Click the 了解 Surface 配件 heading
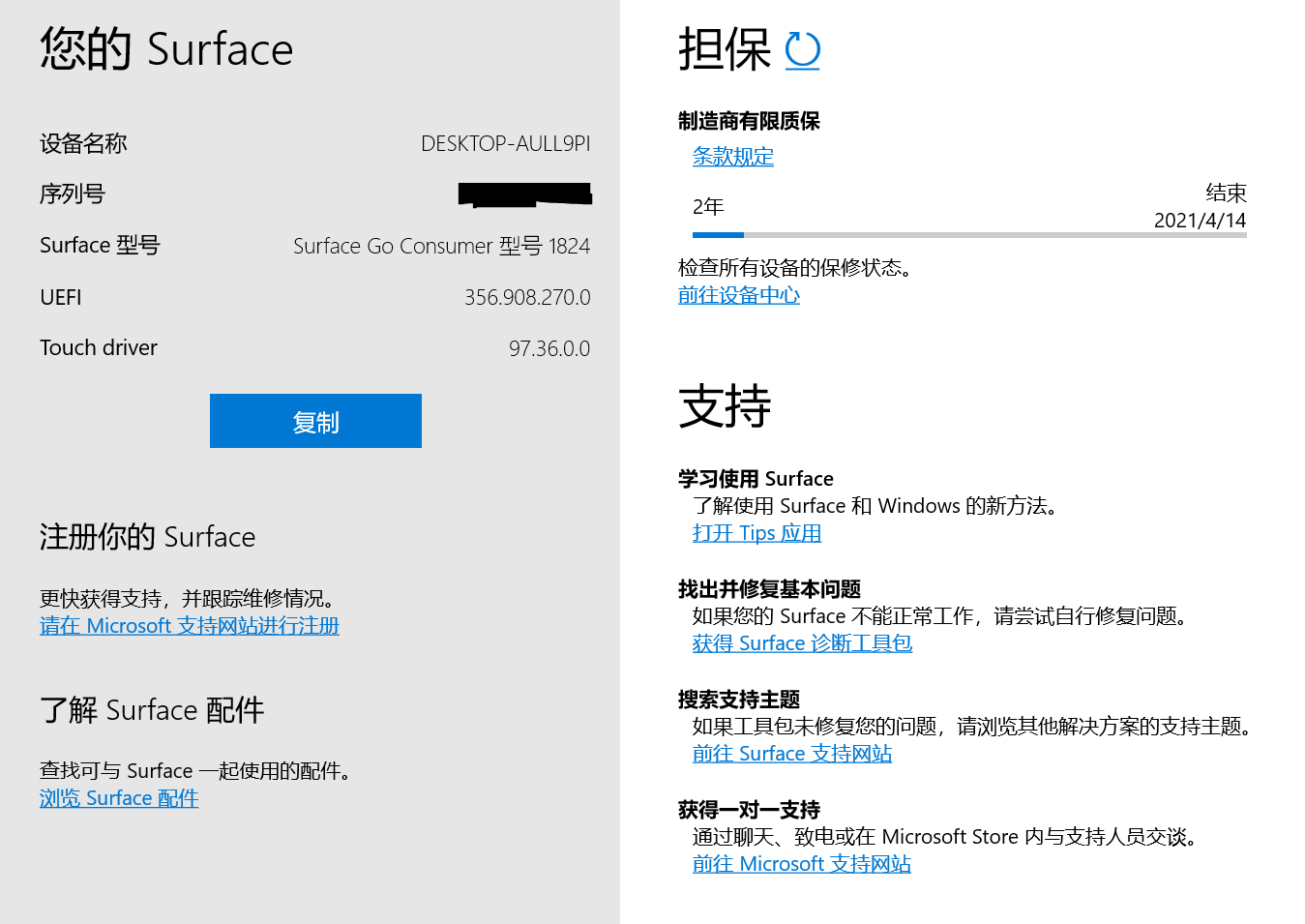This screenshot has height=924, width=1305. click(152, 710)
